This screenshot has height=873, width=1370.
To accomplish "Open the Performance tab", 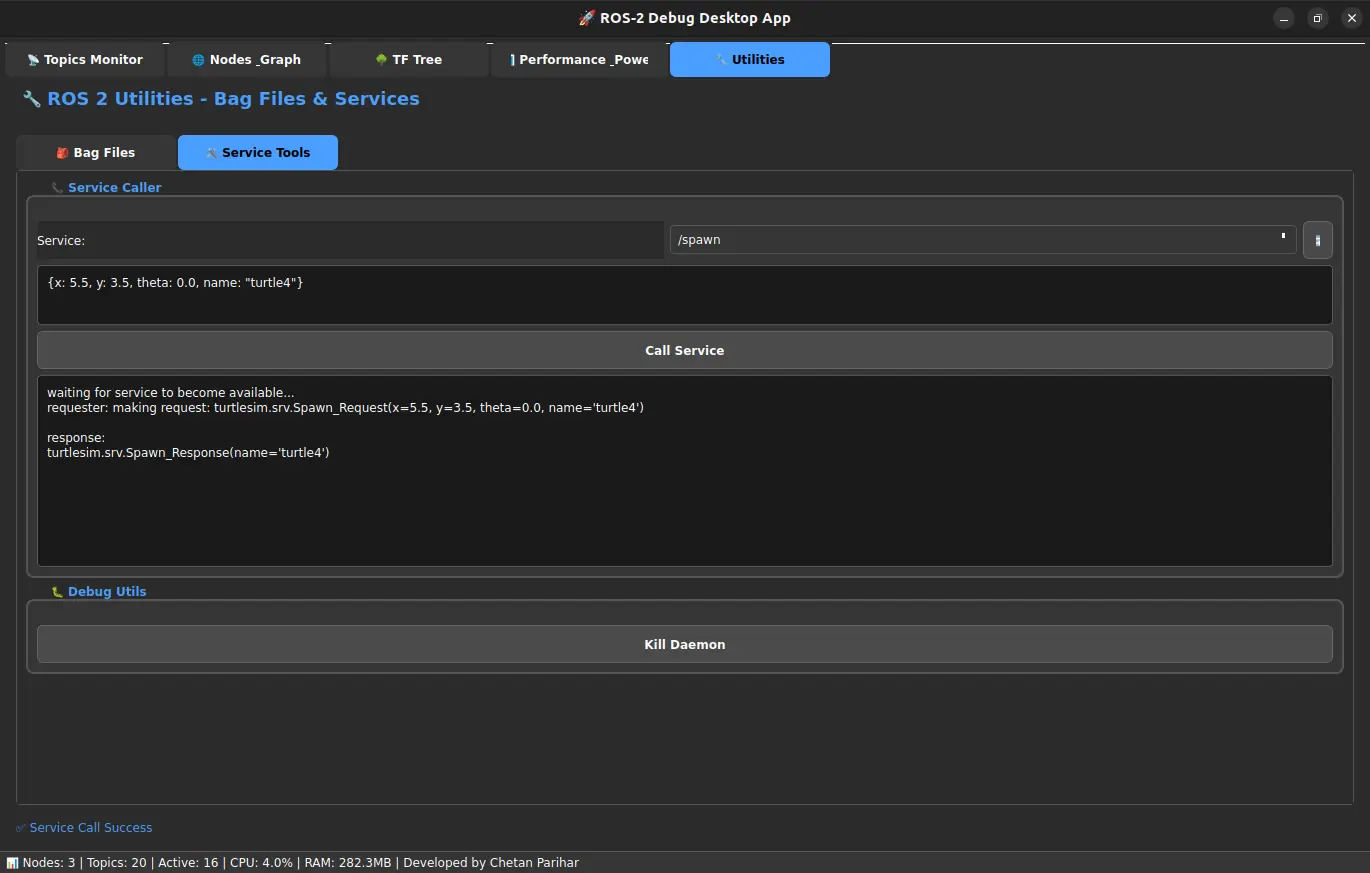I will pyautogui.click(x=579, y=60).
